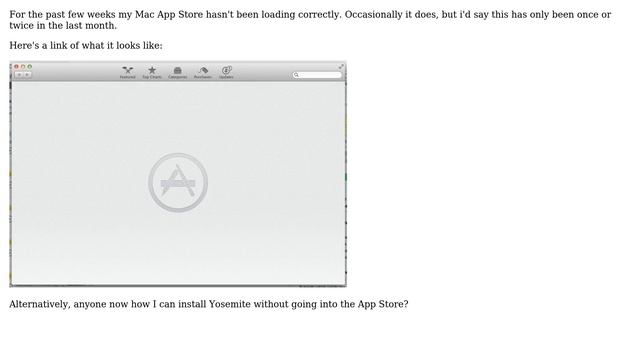Open the Top Charts star icon
Image resolution: width=640 pixels, height=360 pixels.
coord(152,72)
